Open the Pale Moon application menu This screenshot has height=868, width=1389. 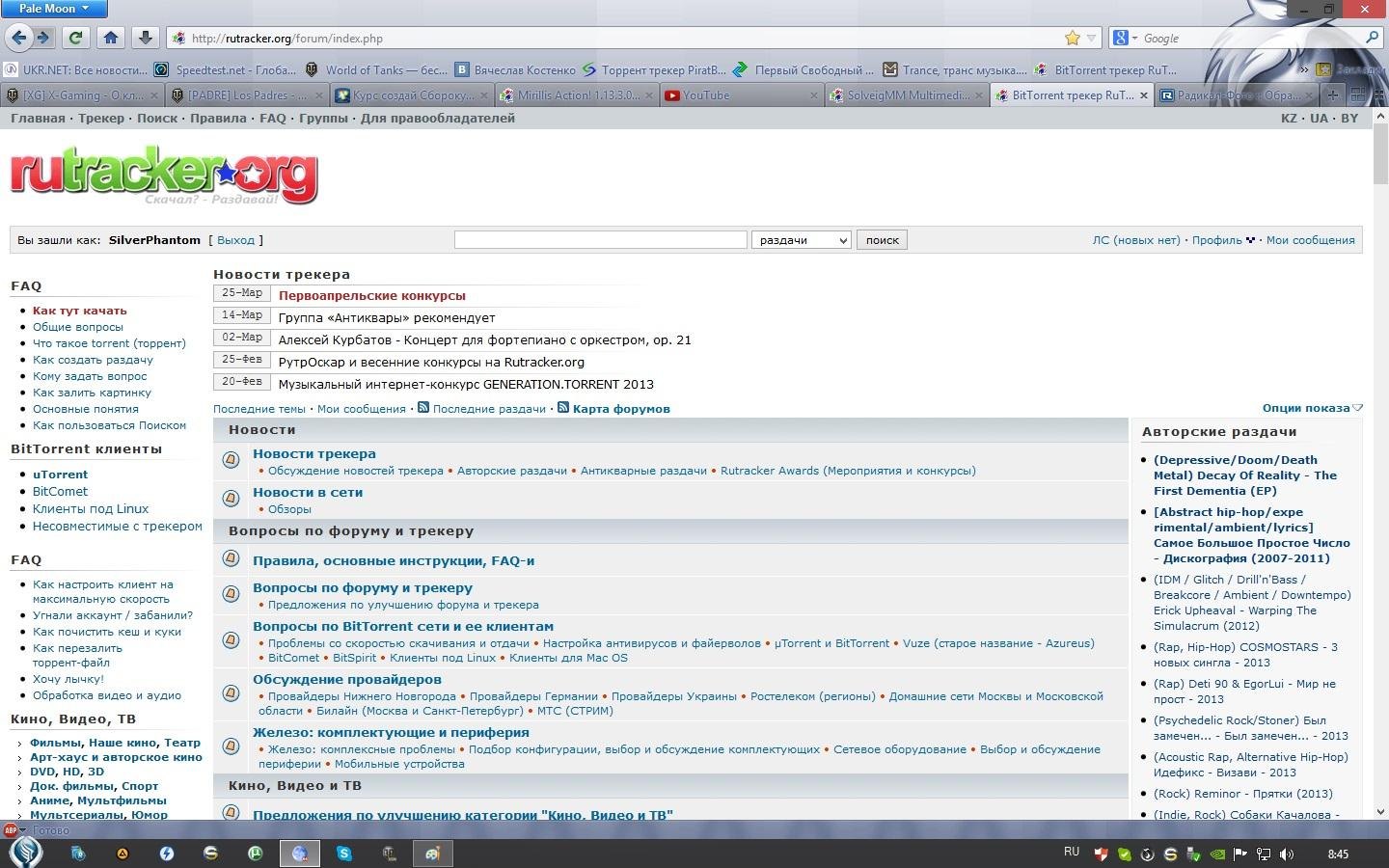(x=53, y=9)
